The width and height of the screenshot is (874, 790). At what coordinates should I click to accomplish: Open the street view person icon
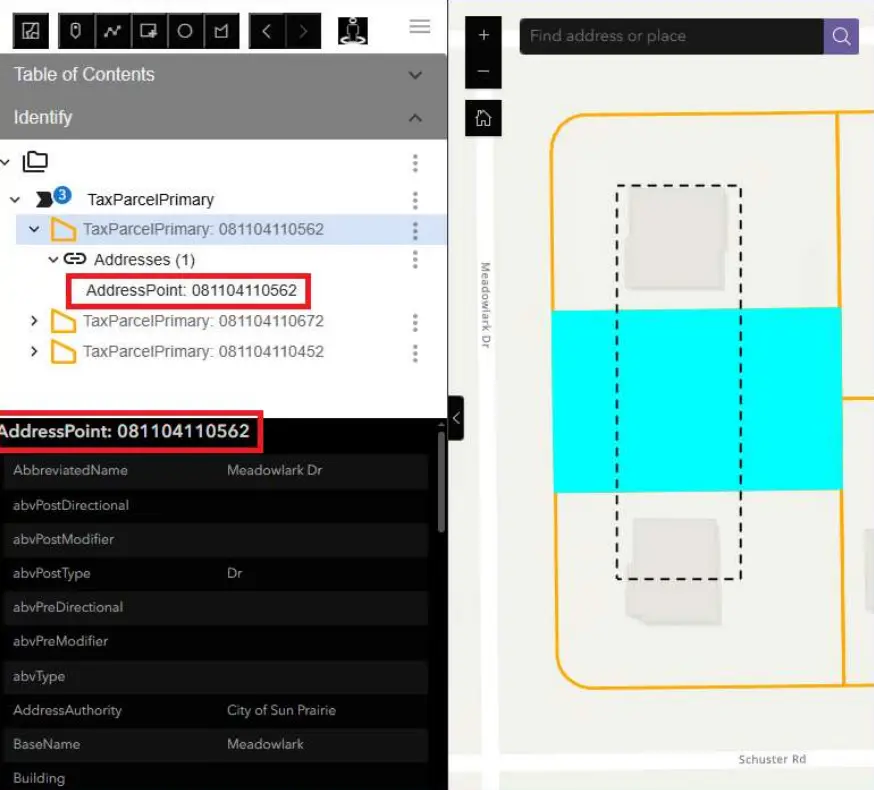pyautogui.click(x=352, y=31)
